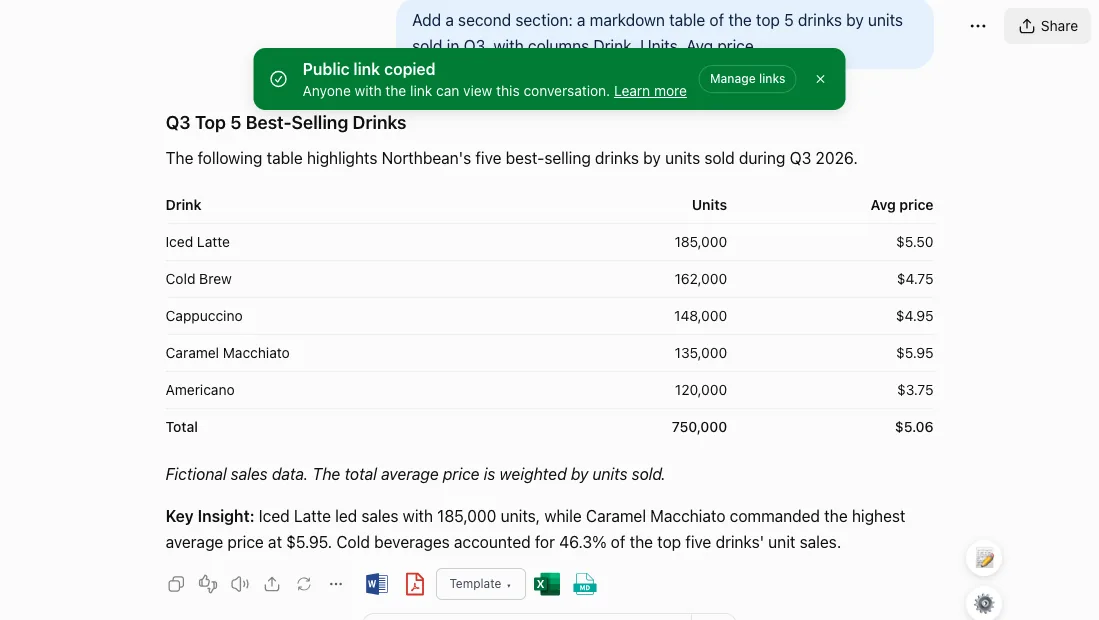The image size is (1099, 620).
Task: Follow the Learn more link
Action: (650, 92)
